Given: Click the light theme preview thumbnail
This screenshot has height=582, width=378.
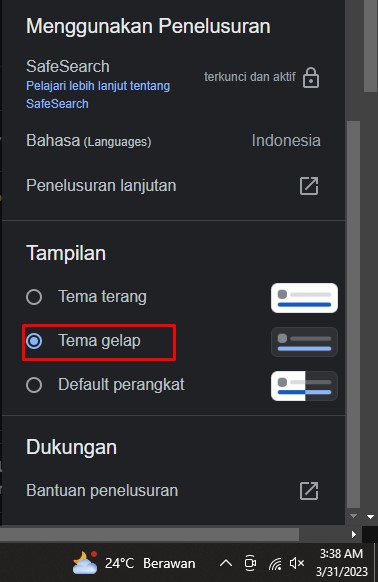Looking at the screenshot, I should (304, 298).
